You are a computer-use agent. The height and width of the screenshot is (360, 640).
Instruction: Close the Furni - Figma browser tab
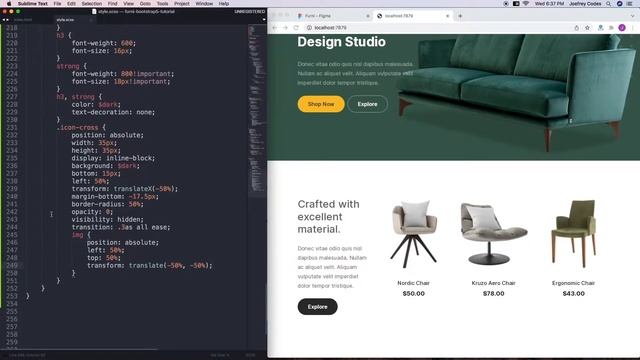point(368,16)
